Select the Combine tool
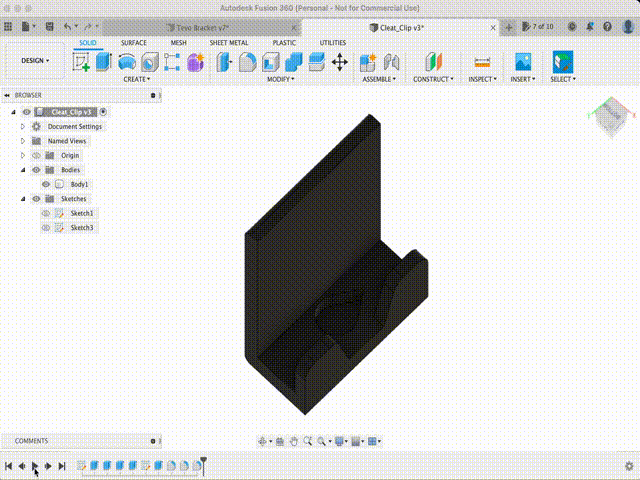 pyautogui.click(x=293, y=62)
